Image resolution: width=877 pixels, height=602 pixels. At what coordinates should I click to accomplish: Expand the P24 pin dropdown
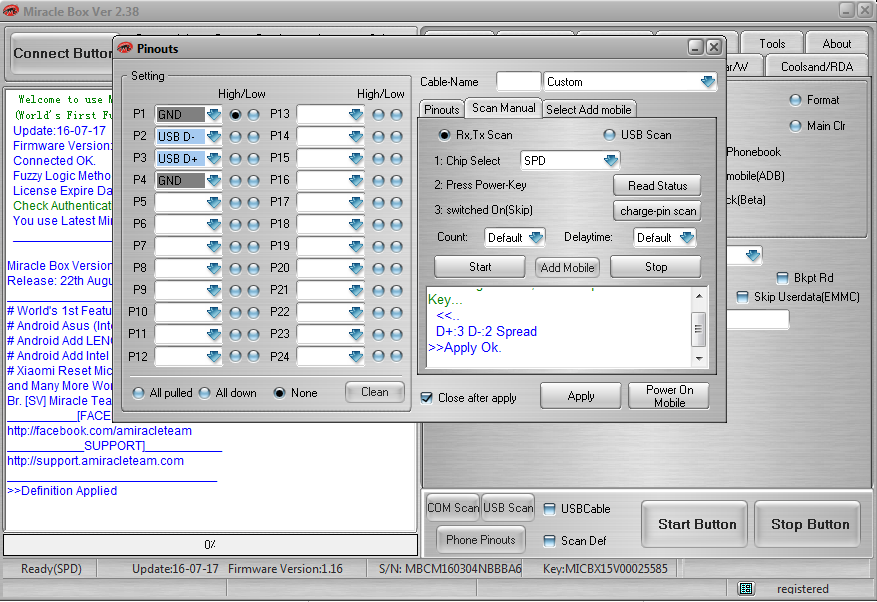pyautogui.click(x=356, y=356)
